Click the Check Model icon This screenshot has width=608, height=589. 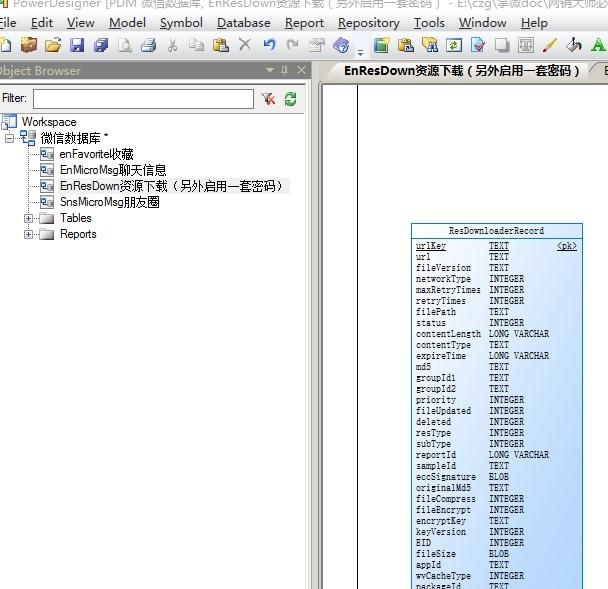(x=478, y=45)
